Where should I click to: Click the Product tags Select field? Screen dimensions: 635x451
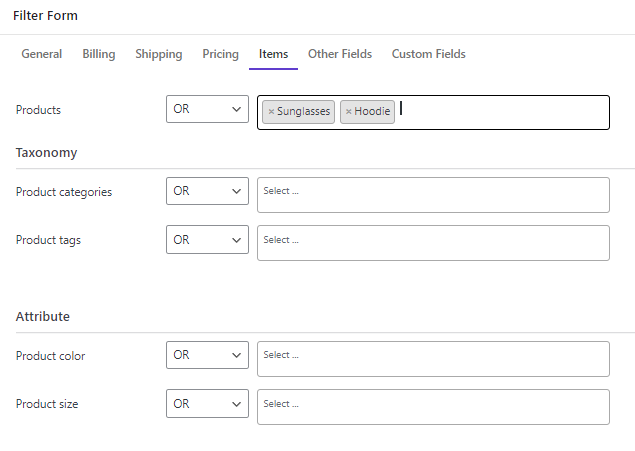tap(433, 243)
